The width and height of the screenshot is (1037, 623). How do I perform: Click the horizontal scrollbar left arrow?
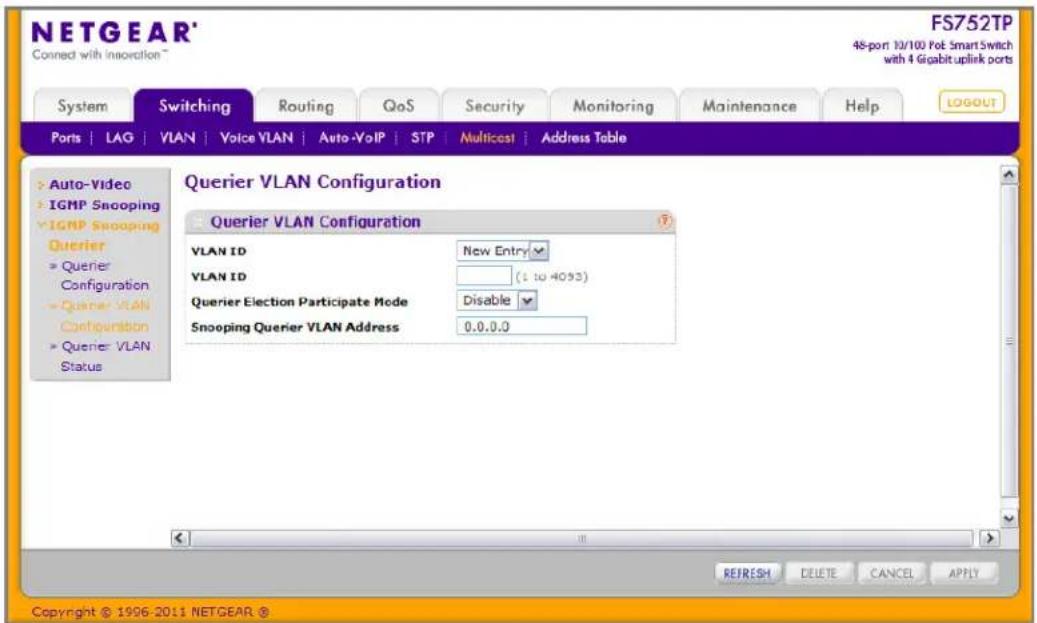[x=180, y=538]
